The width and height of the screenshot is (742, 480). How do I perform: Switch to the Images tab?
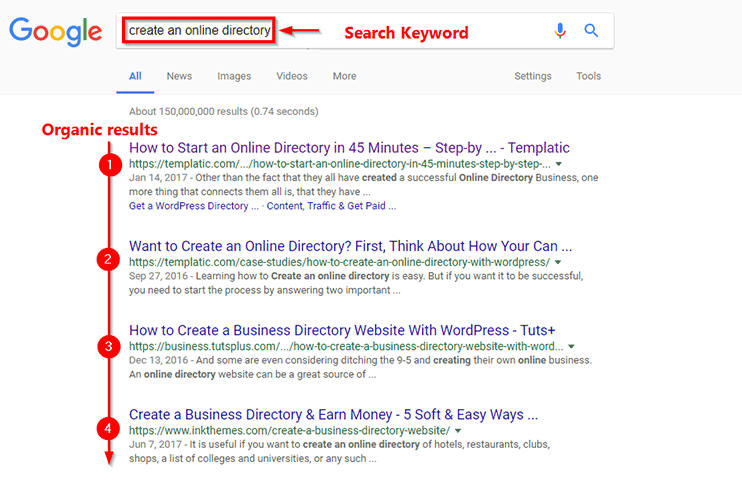234,76
